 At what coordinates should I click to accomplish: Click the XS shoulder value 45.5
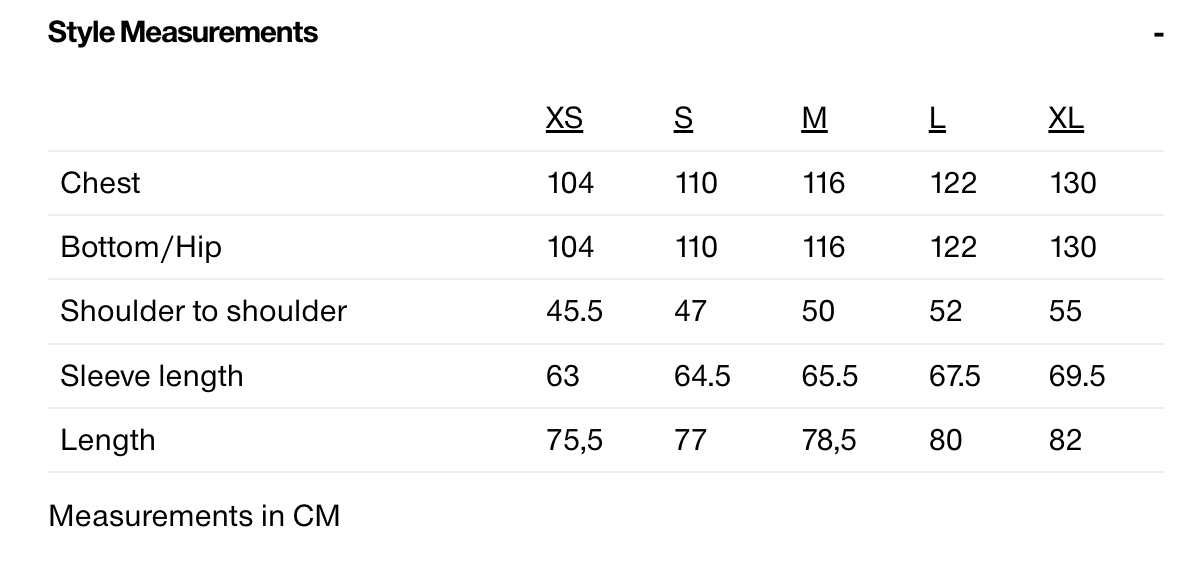574,311
